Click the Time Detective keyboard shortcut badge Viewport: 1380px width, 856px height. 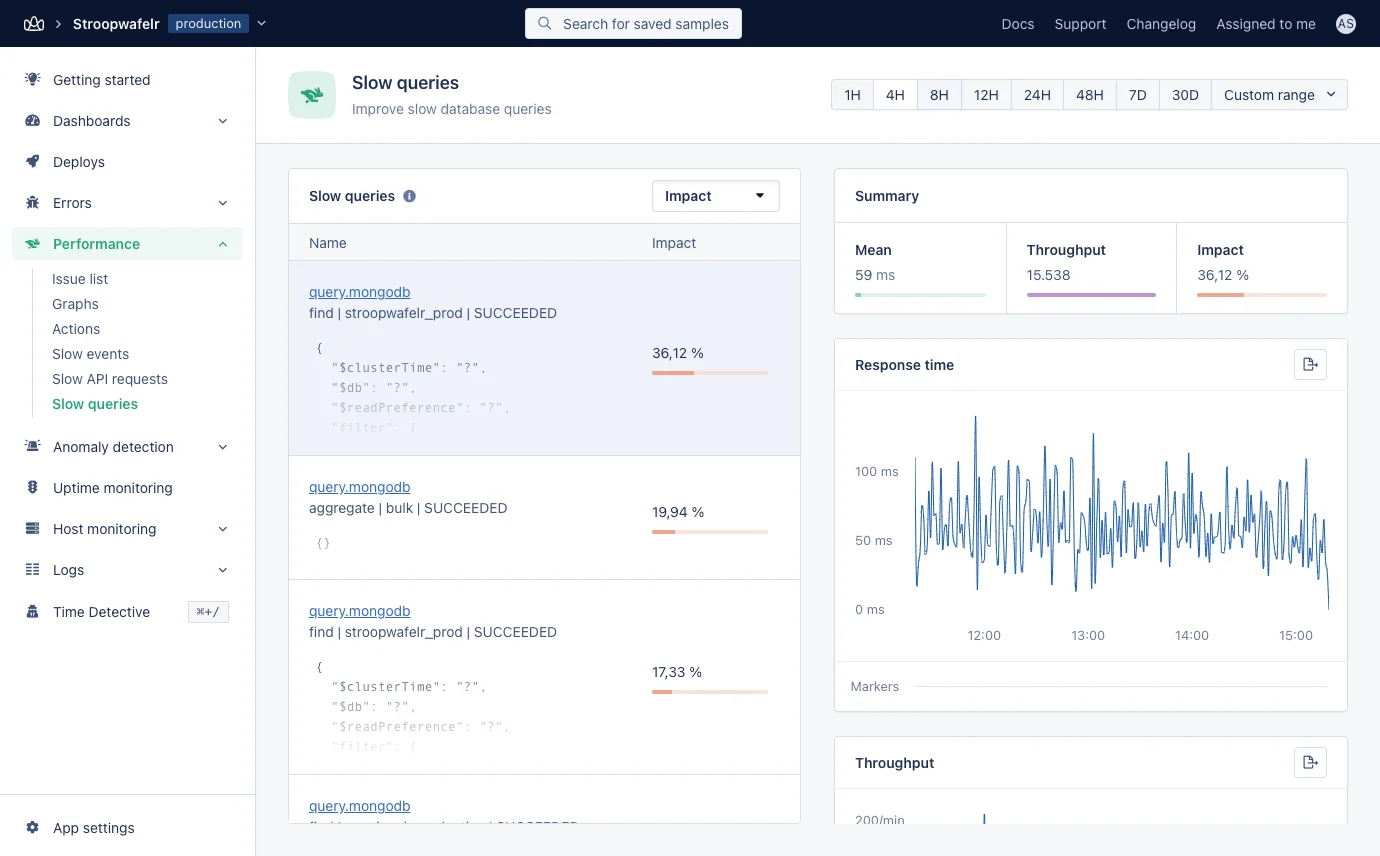[208, 612]
